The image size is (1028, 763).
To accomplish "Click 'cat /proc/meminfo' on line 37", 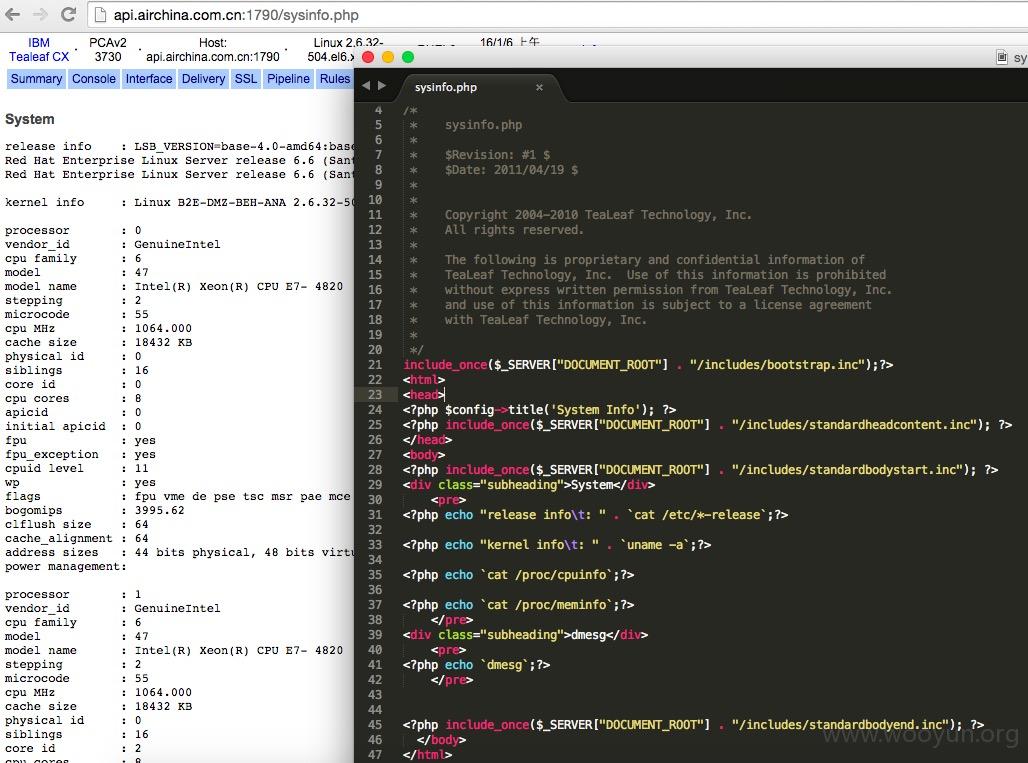I will (547, 605).
